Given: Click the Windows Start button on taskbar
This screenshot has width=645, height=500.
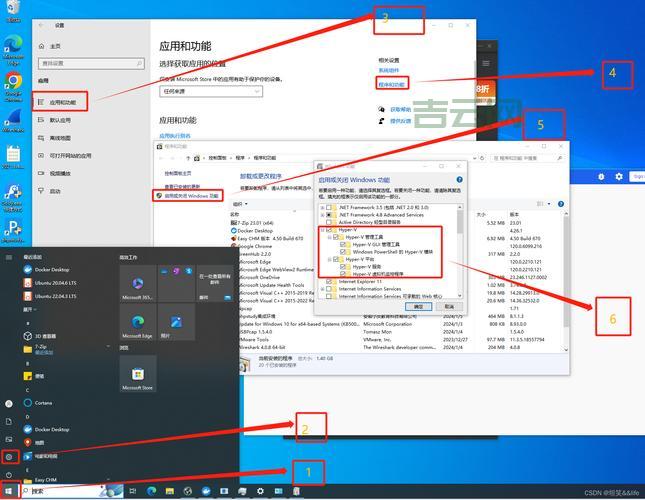Looking at the screenshot, I should tap(9, 491).
